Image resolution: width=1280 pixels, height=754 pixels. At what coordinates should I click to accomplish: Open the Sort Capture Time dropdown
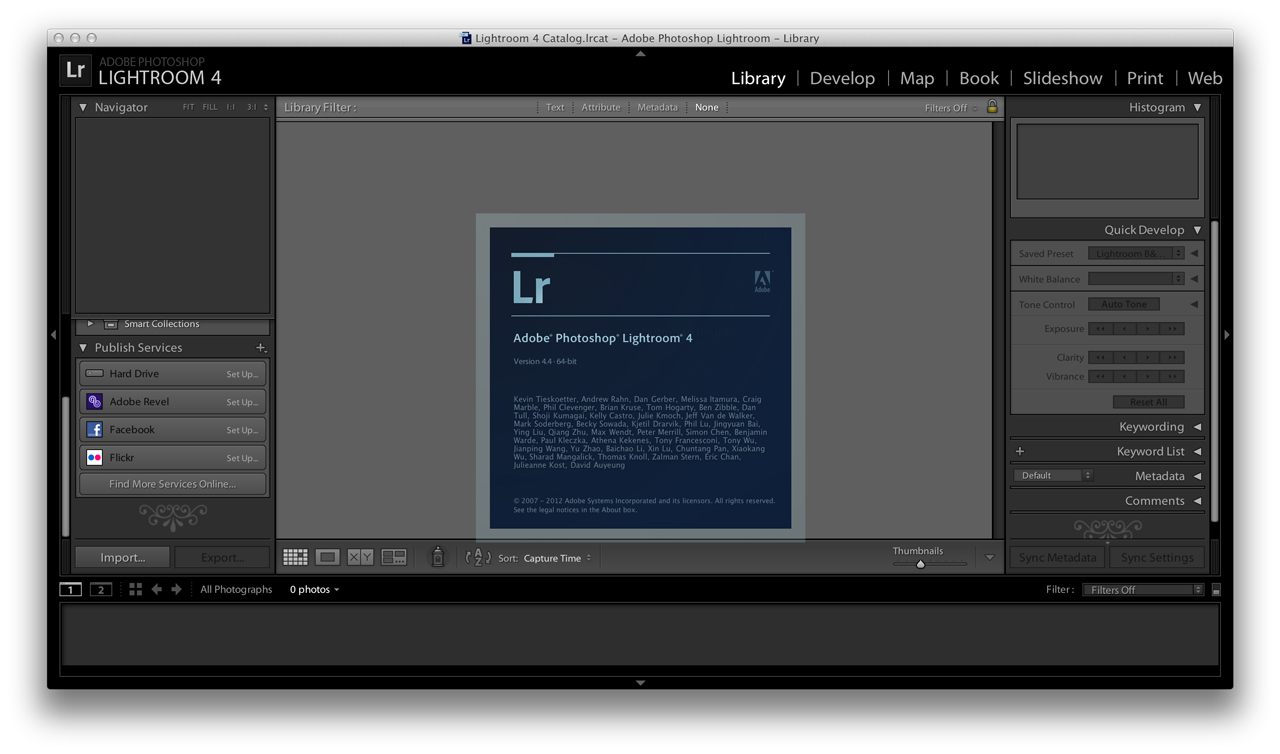(557, 558)
